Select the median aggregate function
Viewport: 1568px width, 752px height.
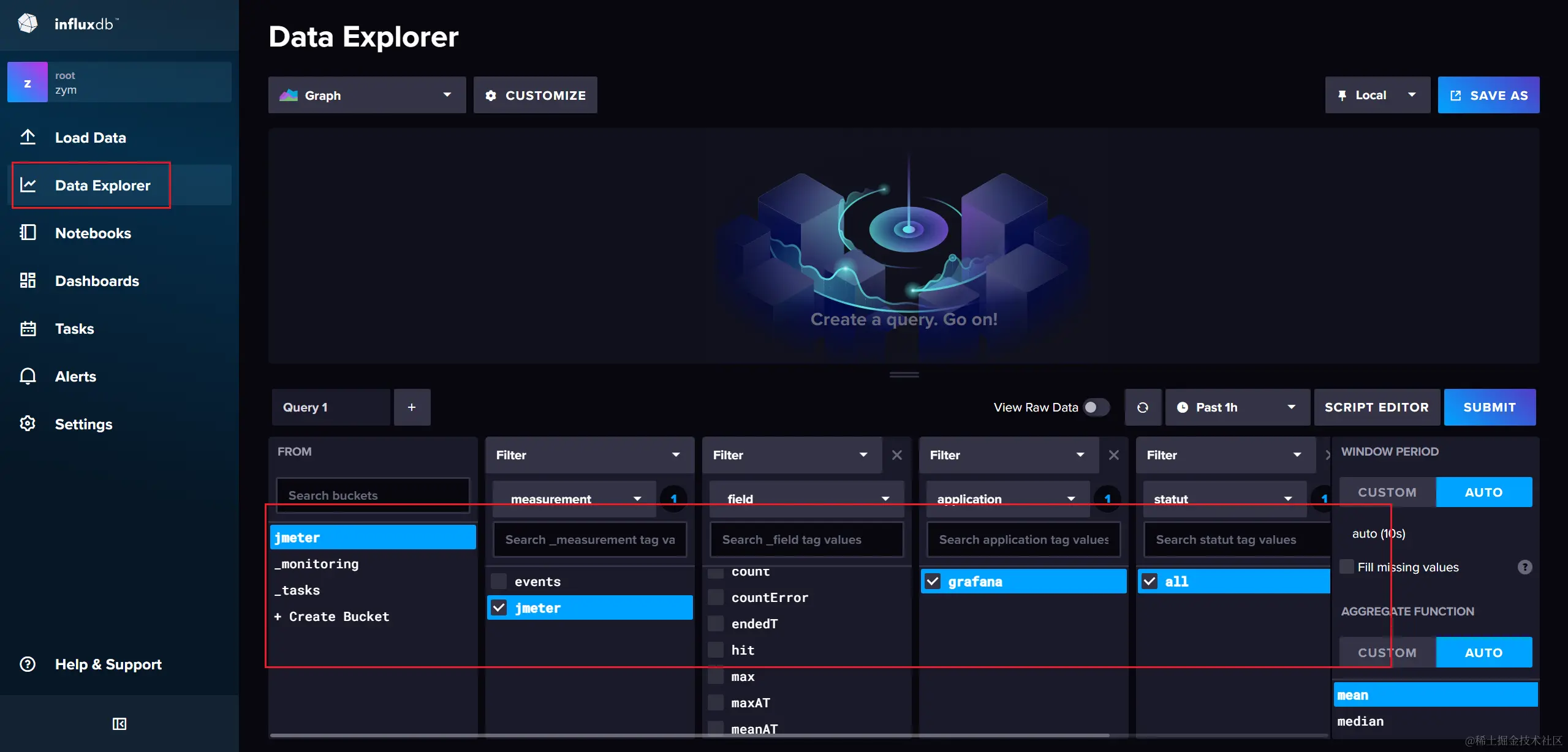tap(1435, 721)
